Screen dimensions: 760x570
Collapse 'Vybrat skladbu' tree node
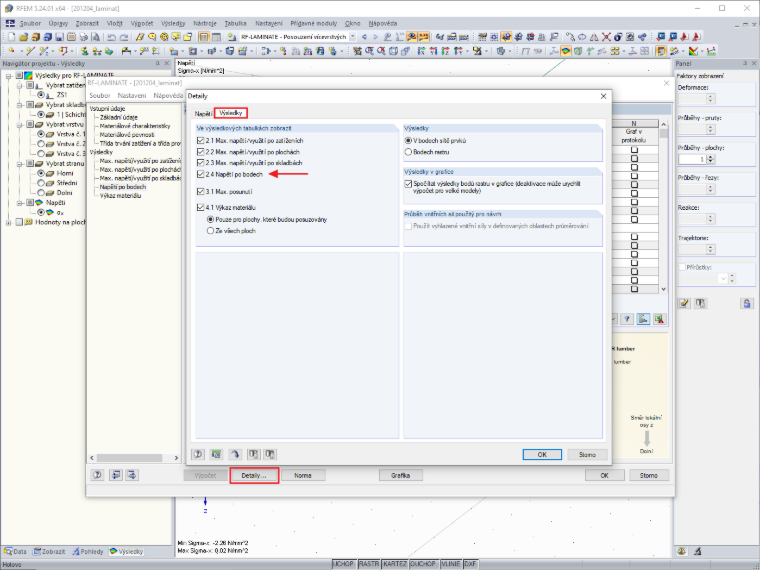pyautogui.click(x=20, y=105)
